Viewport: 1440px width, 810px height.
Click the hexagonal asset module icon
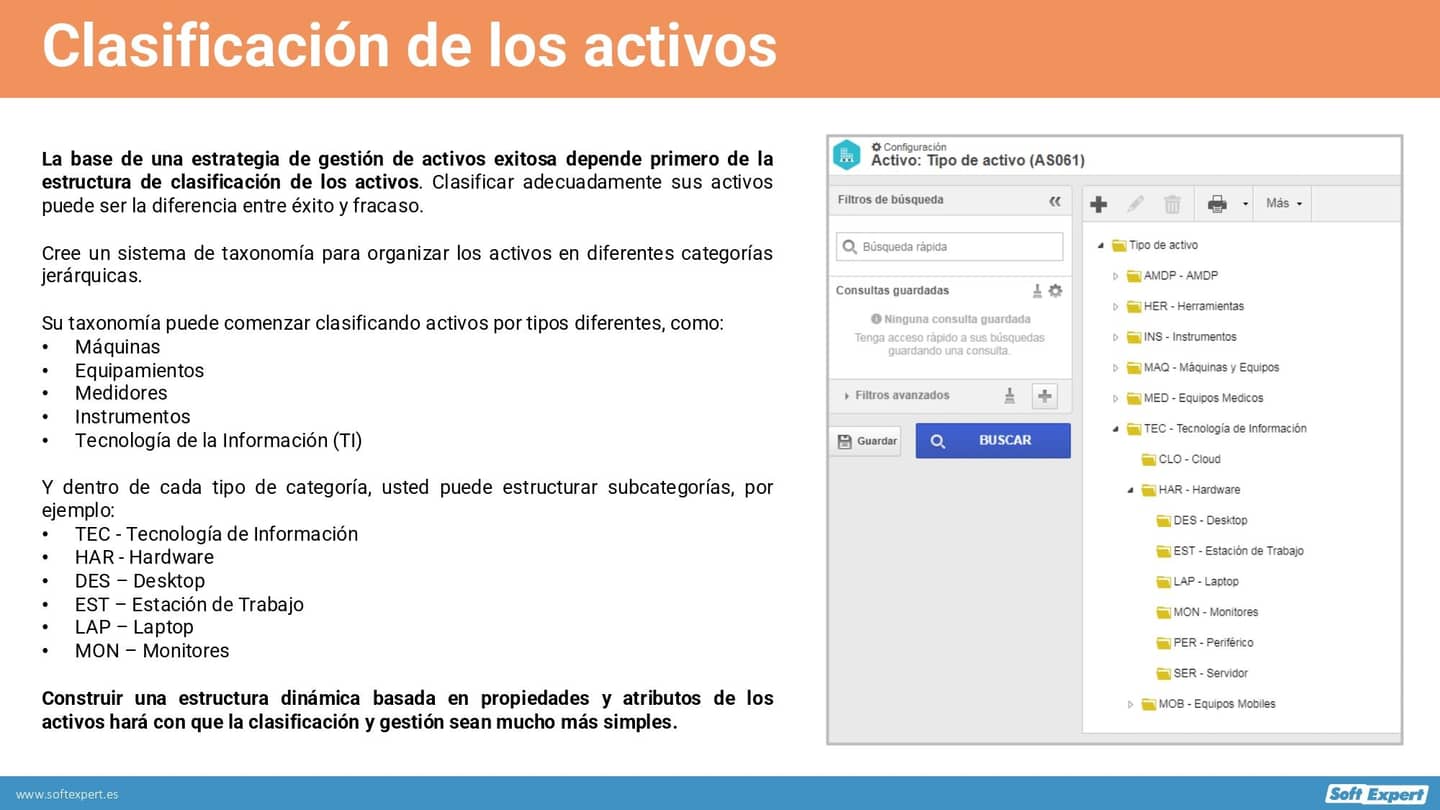pyautogui.click(x=847, y=154)
